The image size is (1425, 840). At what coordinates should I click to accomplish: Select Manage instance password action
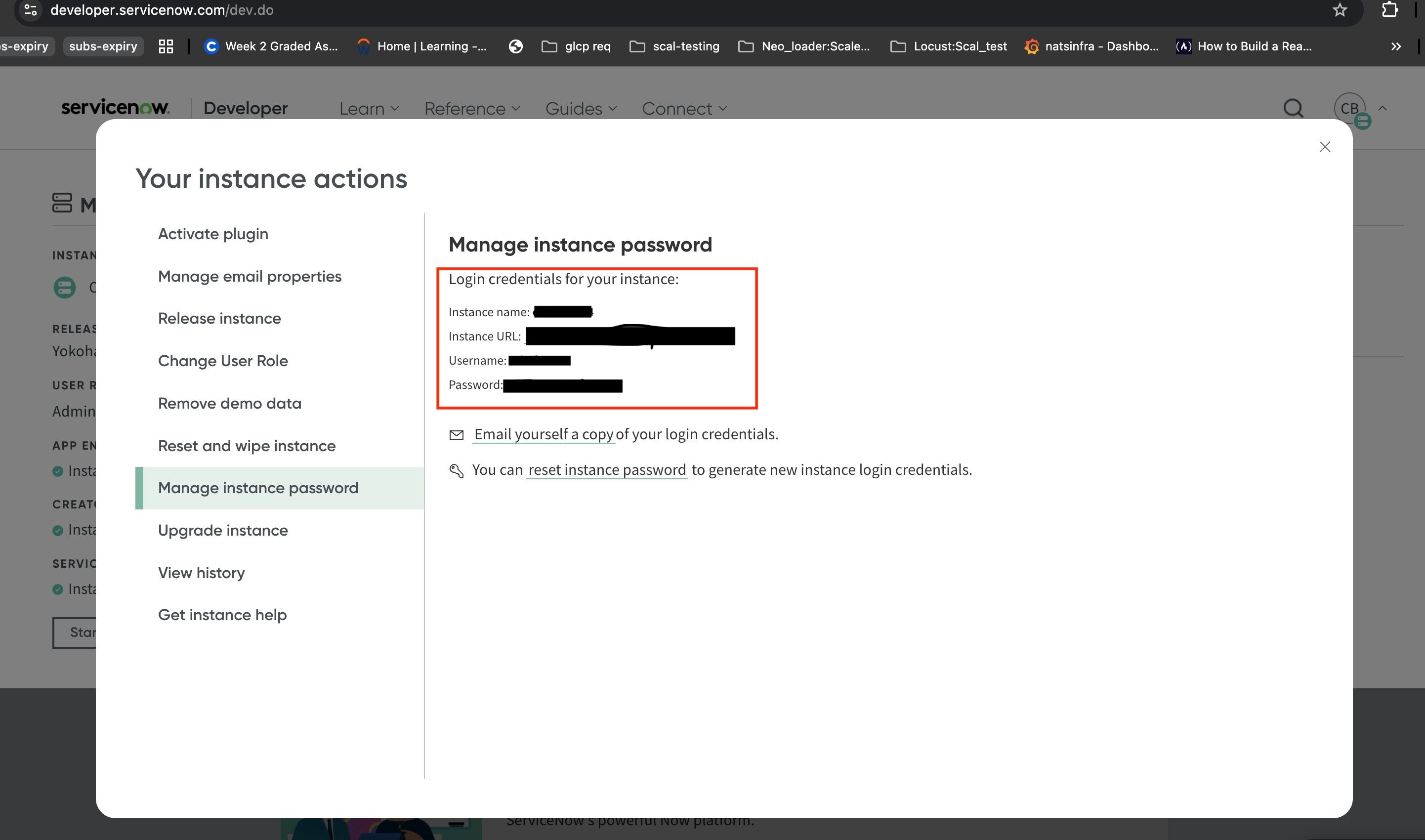280,488
